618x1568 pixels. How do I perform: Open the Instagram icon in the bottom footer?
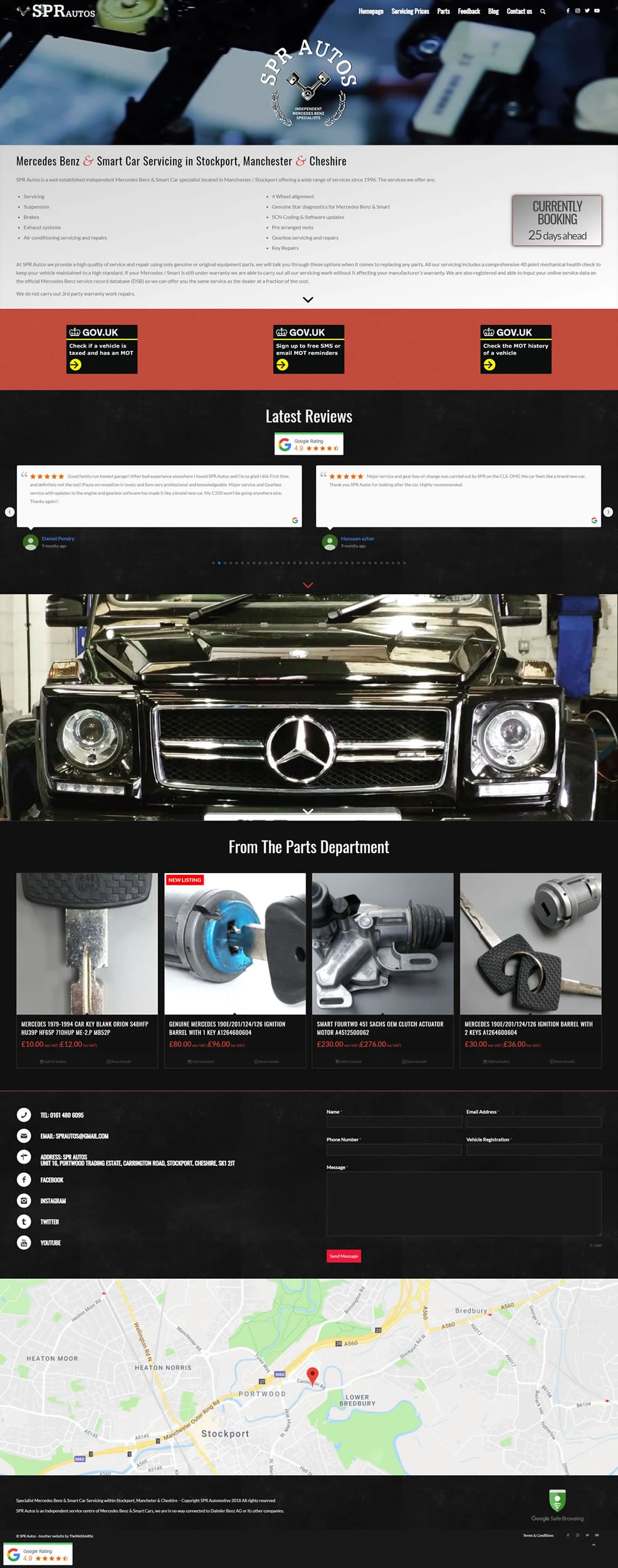coord(577,1535)
